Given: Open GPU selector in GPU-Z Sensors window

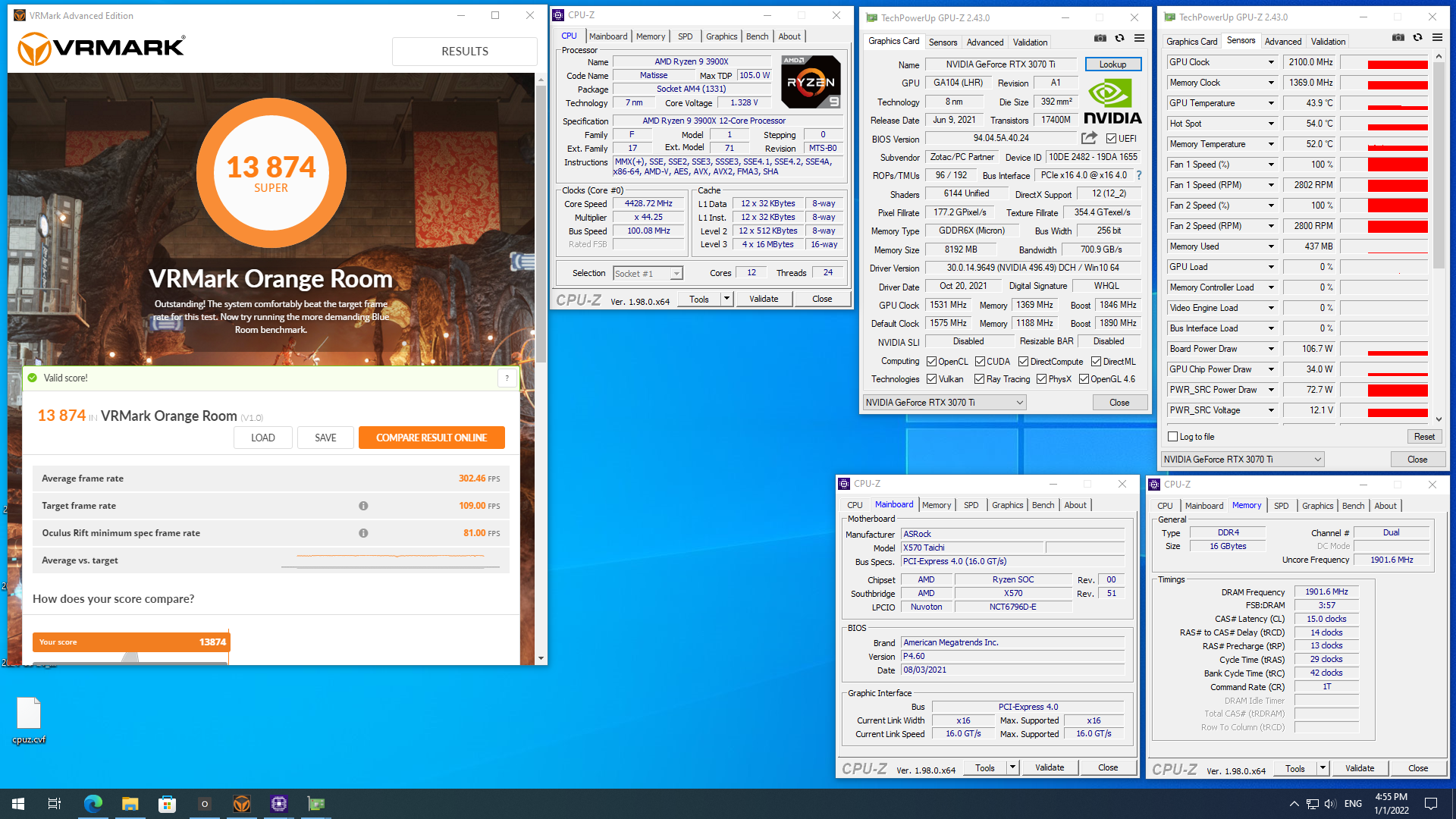Looking at the screenshot, I should [x=1242, y=460].
